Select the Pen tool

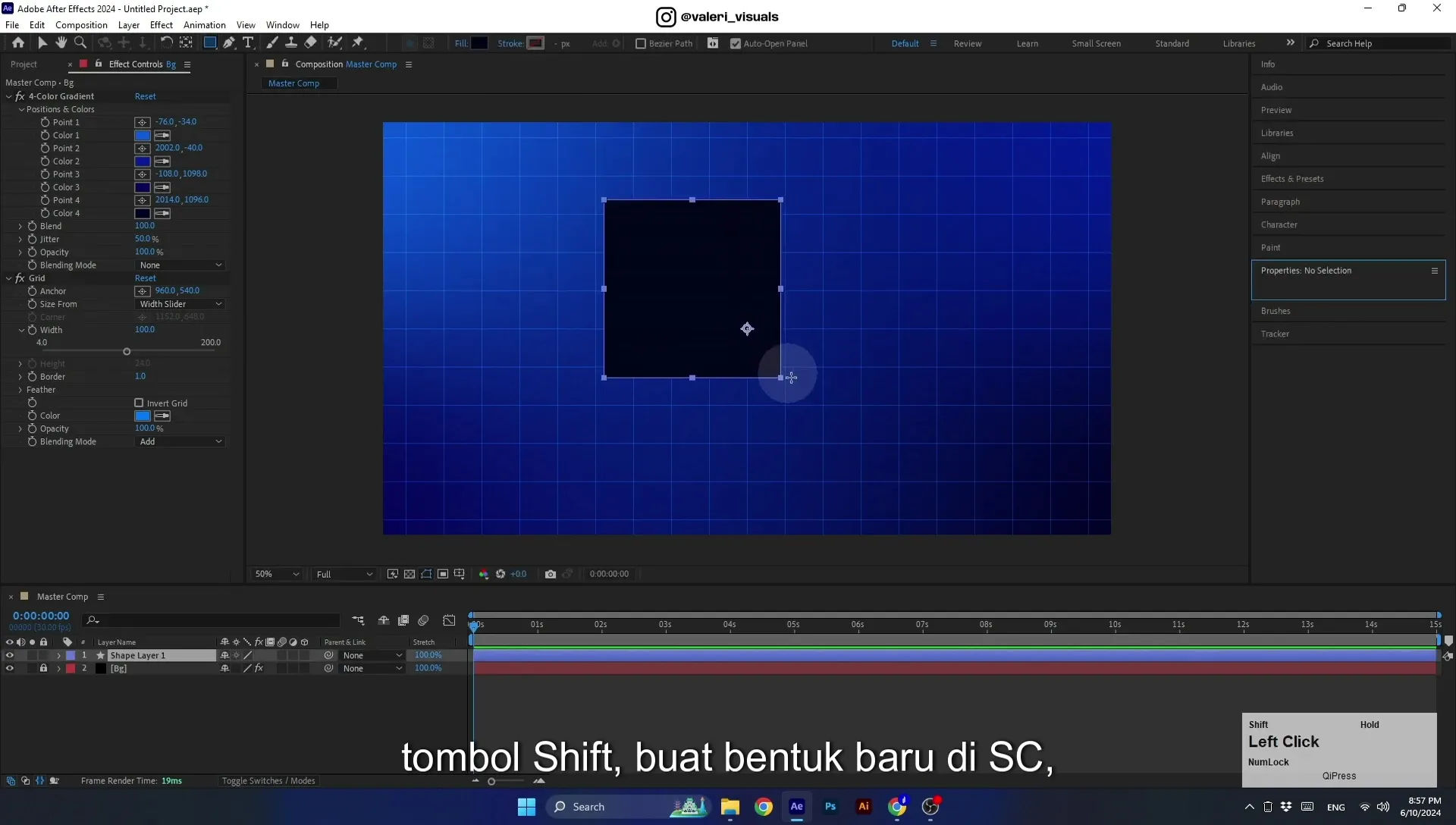(x=229, y=43)
